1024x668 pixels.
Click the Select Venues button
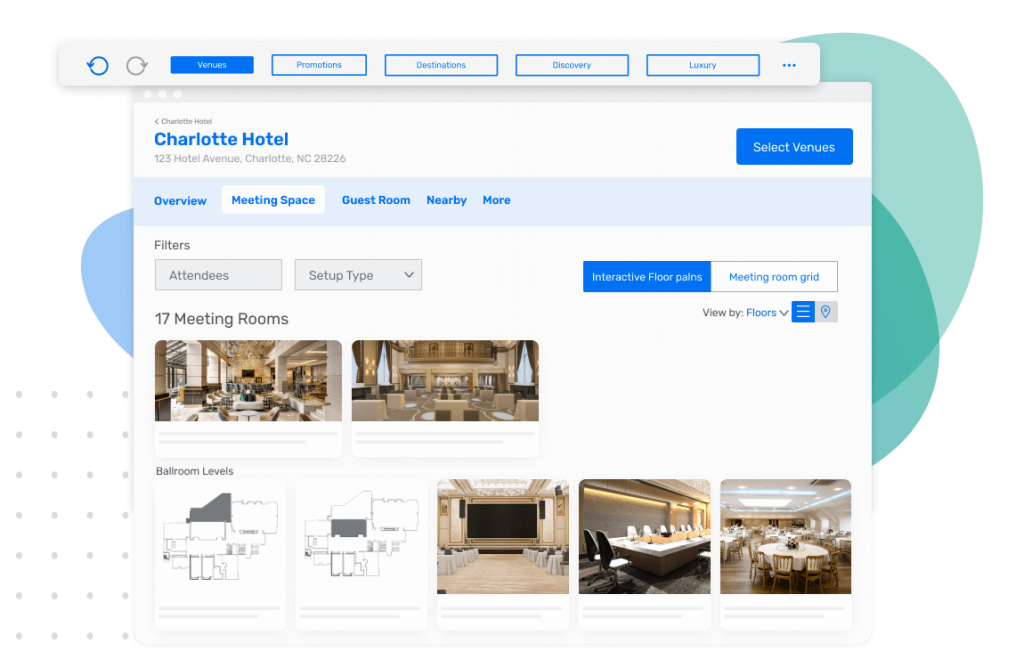(794, 146)
